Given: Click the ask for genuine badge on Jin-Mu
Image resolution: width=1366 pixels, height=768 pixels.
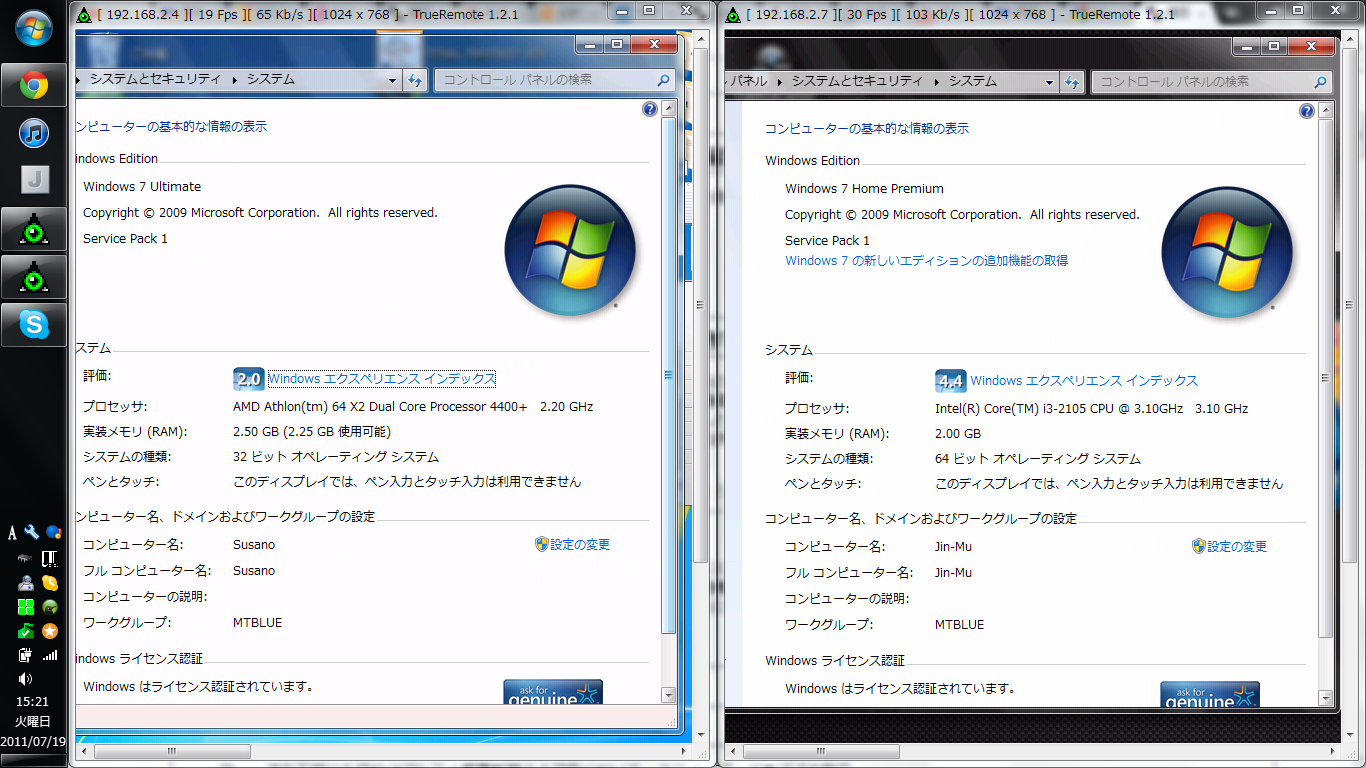Looking at the screenshot, I should click(1210, 695).
